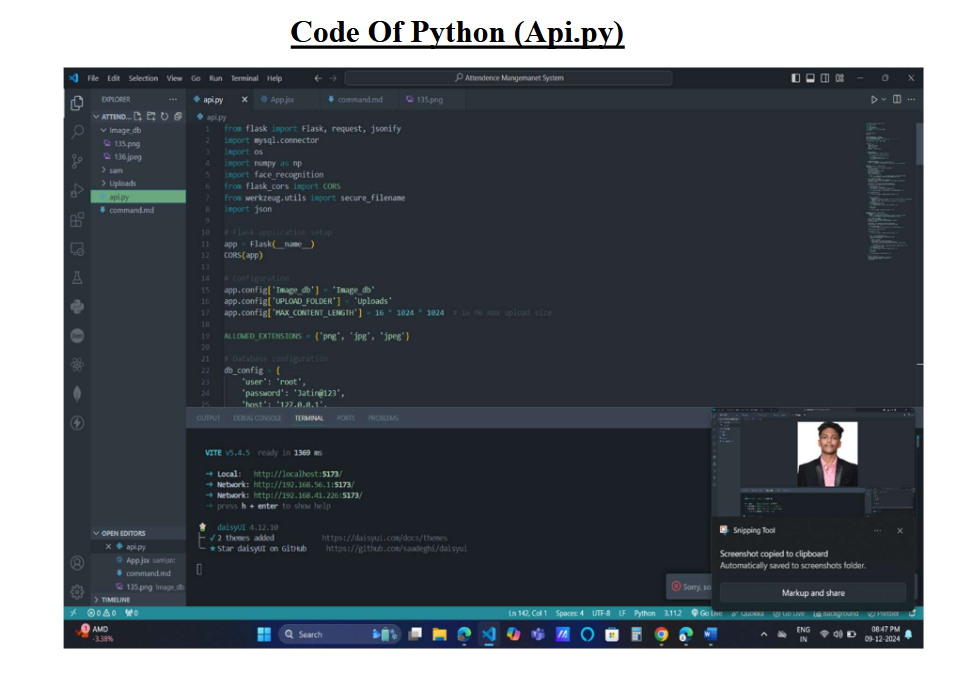974x681 pixels.
Task: Open the Source Control view
Action: point(77,160)
